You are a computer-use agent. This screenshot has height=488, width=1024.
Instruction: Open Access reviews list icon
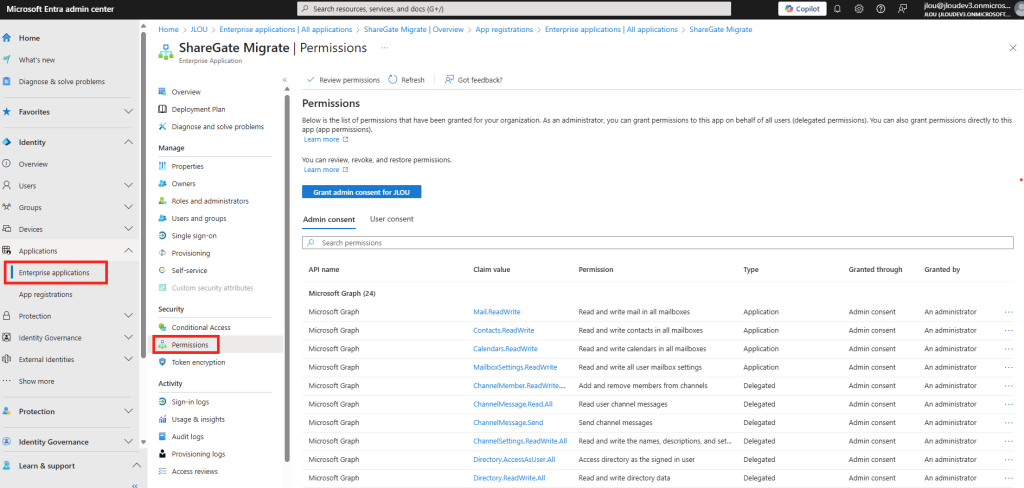click(163, 471)
